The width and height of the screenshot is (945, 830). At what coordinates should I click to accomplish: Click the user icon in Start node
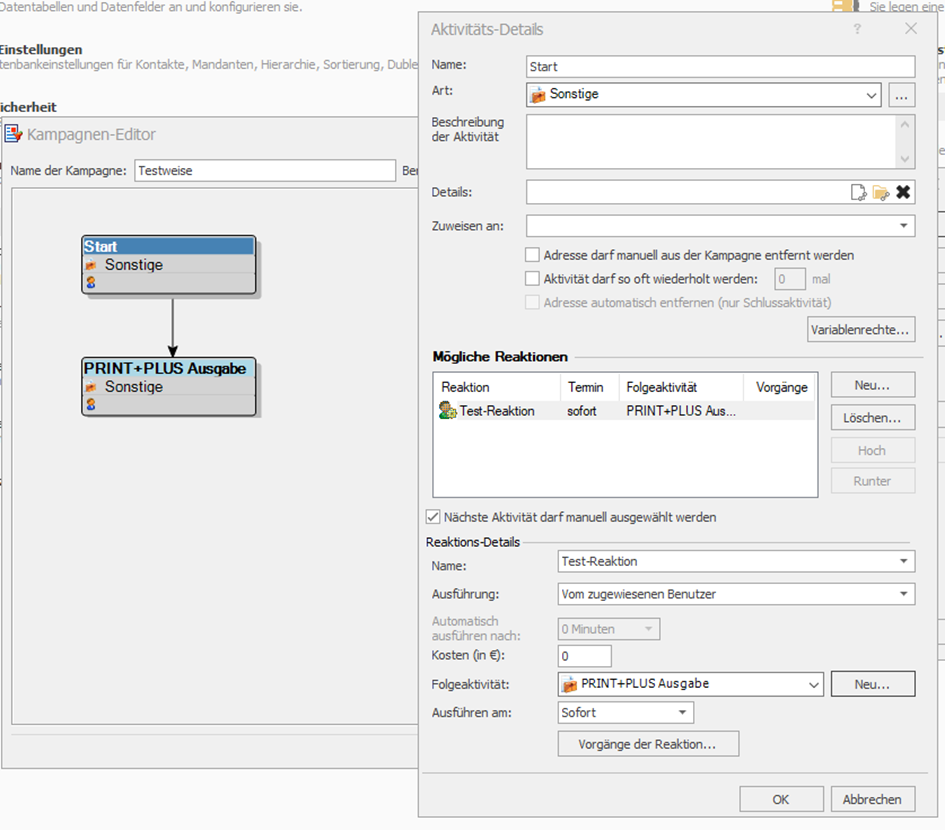coord(91,282)
